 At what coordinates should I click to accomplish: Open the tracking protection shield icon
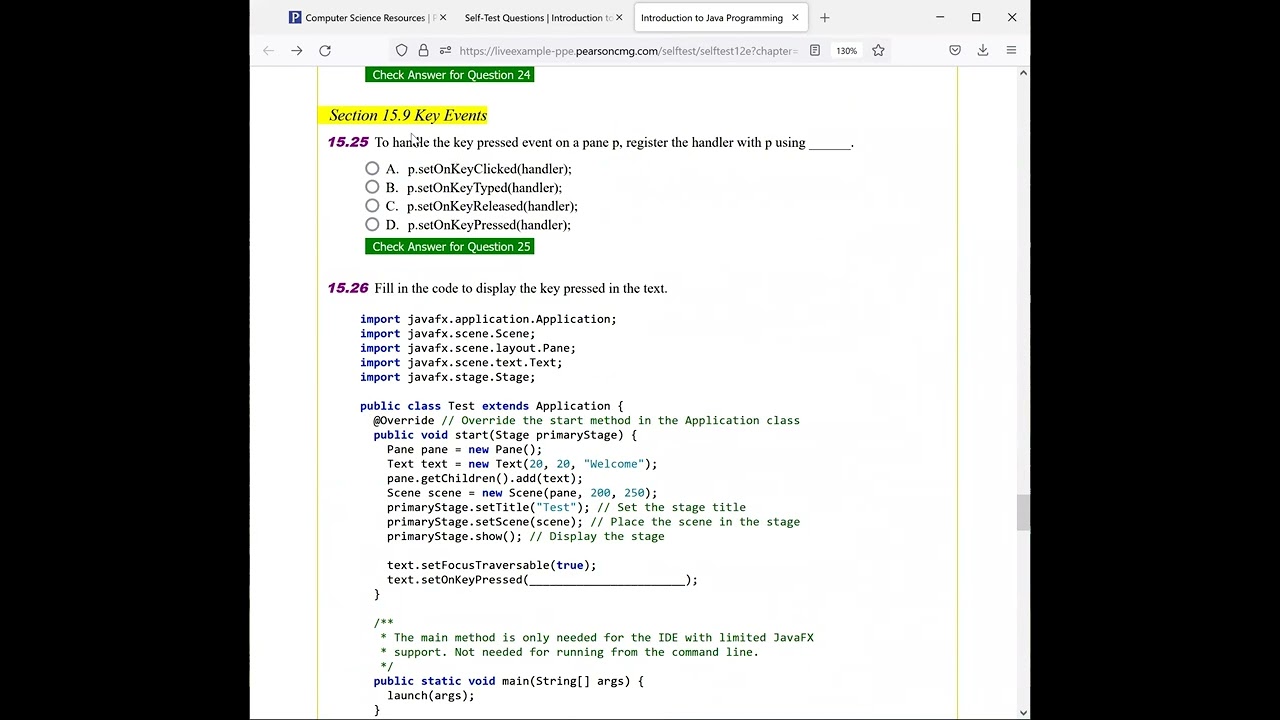point(401,50)
